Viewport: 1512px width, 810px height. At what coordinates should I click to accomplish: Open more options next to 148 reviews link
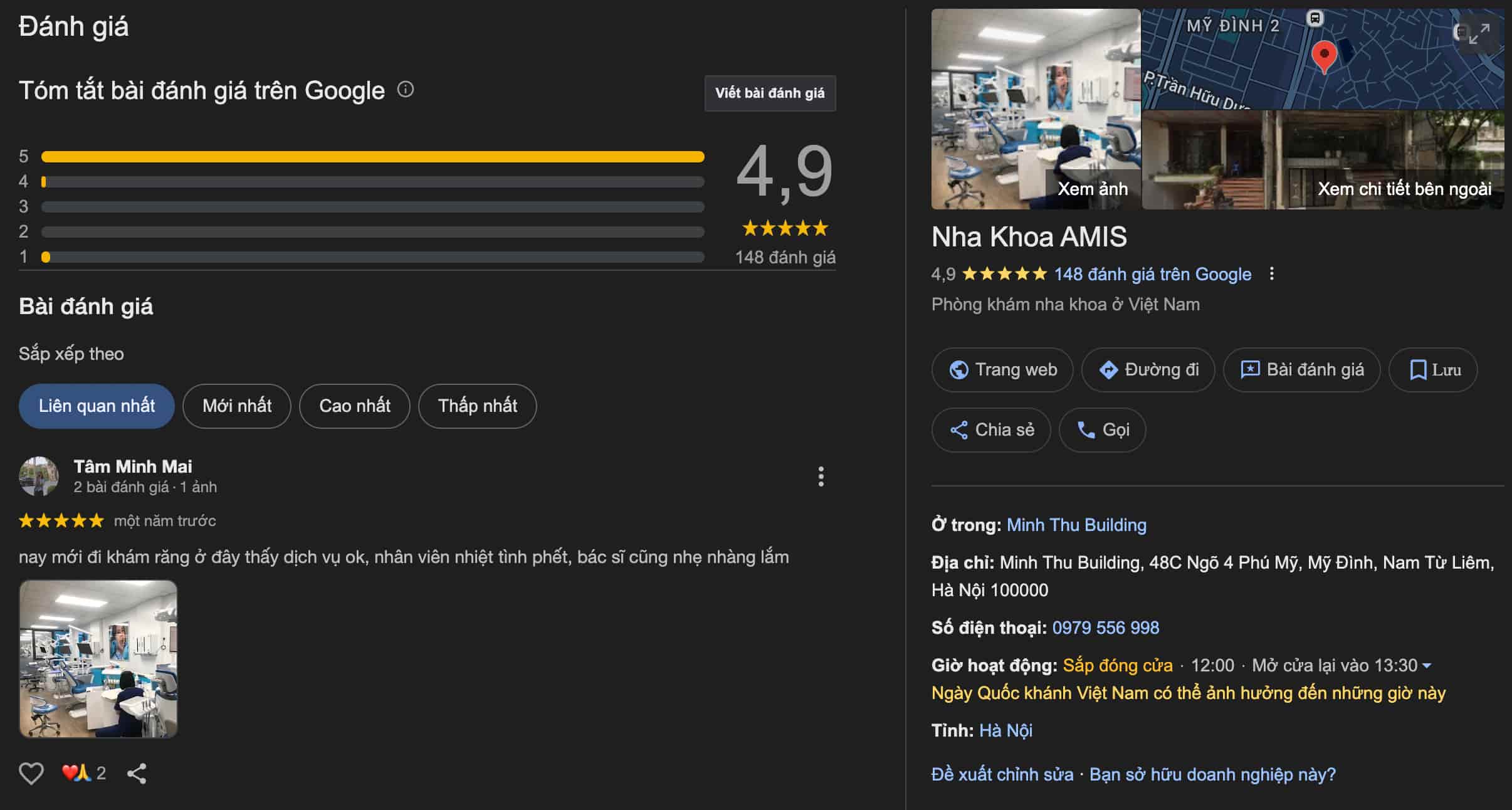tap(1271, 274)
